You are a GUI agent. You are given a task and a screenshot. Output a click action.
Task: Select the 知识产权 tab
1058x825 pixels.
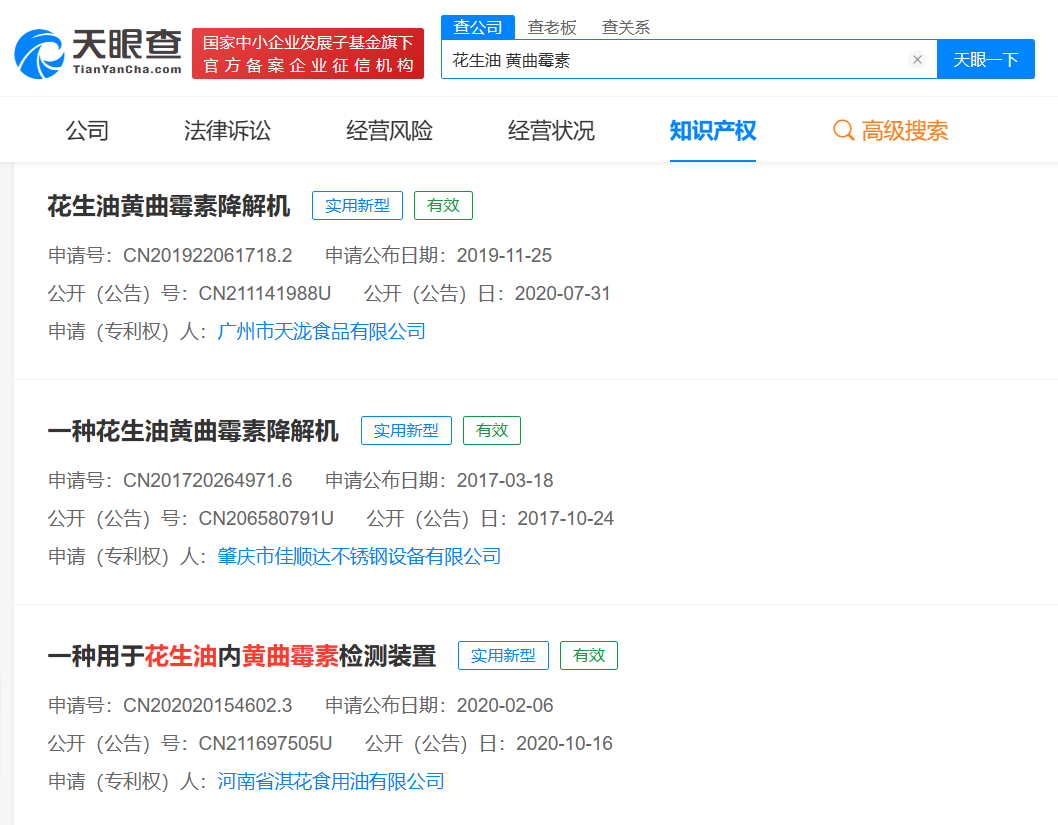point(713,131)
